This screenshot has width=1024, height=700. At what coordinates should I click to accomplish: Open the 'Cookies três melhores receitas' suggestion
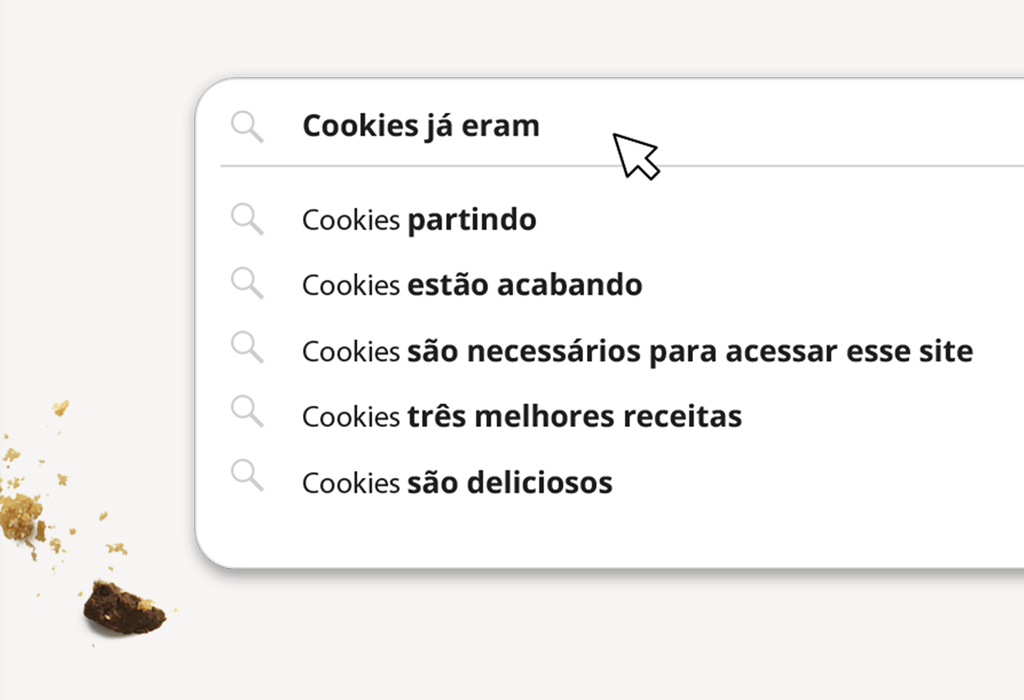(522, 416)
